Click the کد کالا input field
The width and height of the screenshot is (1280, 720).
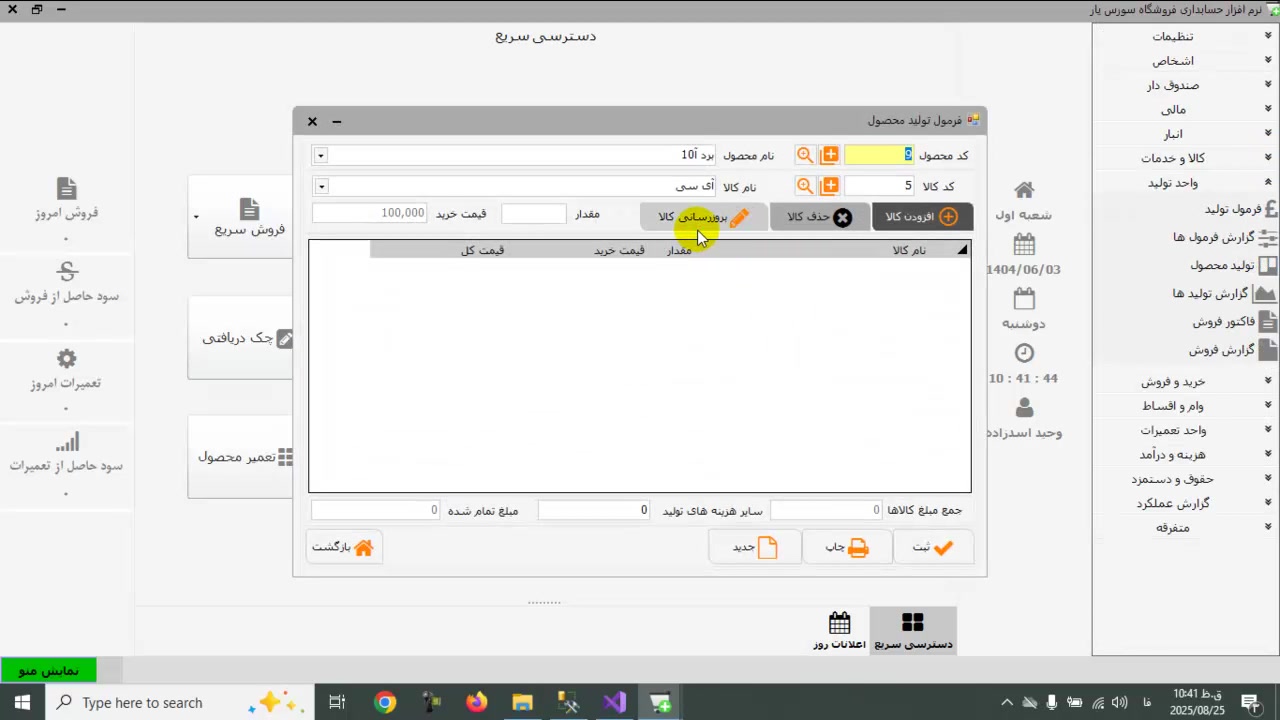click(x=879, y=186)
